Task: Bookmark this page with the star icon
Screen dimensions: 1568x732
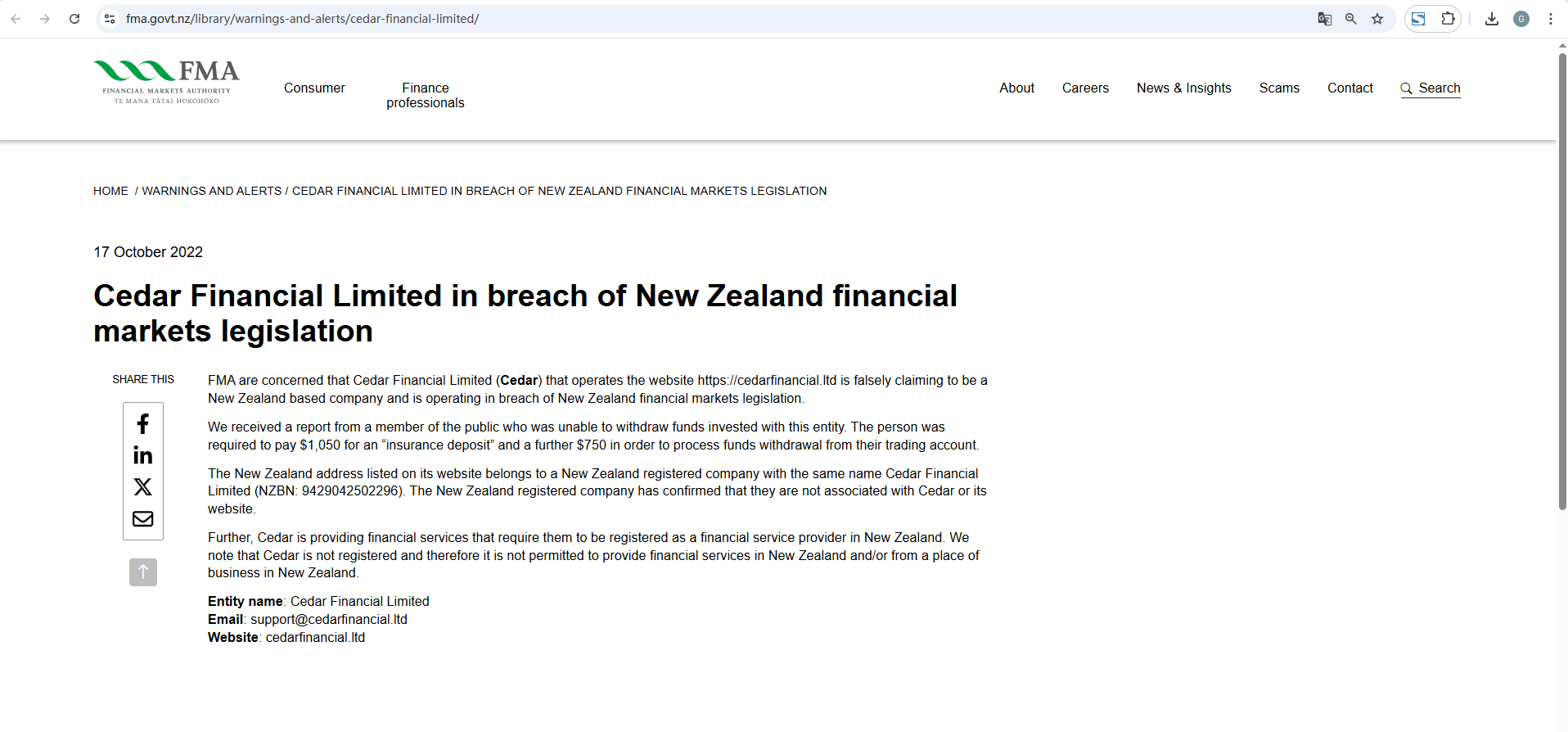Action: tap(1377, 19)
